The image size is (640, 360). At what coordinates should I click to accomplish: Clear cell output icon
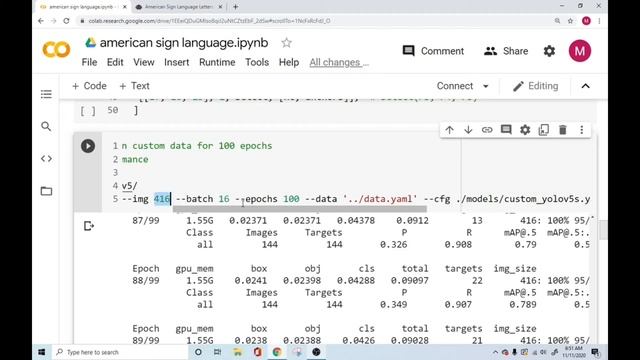(x=89, y=226)
